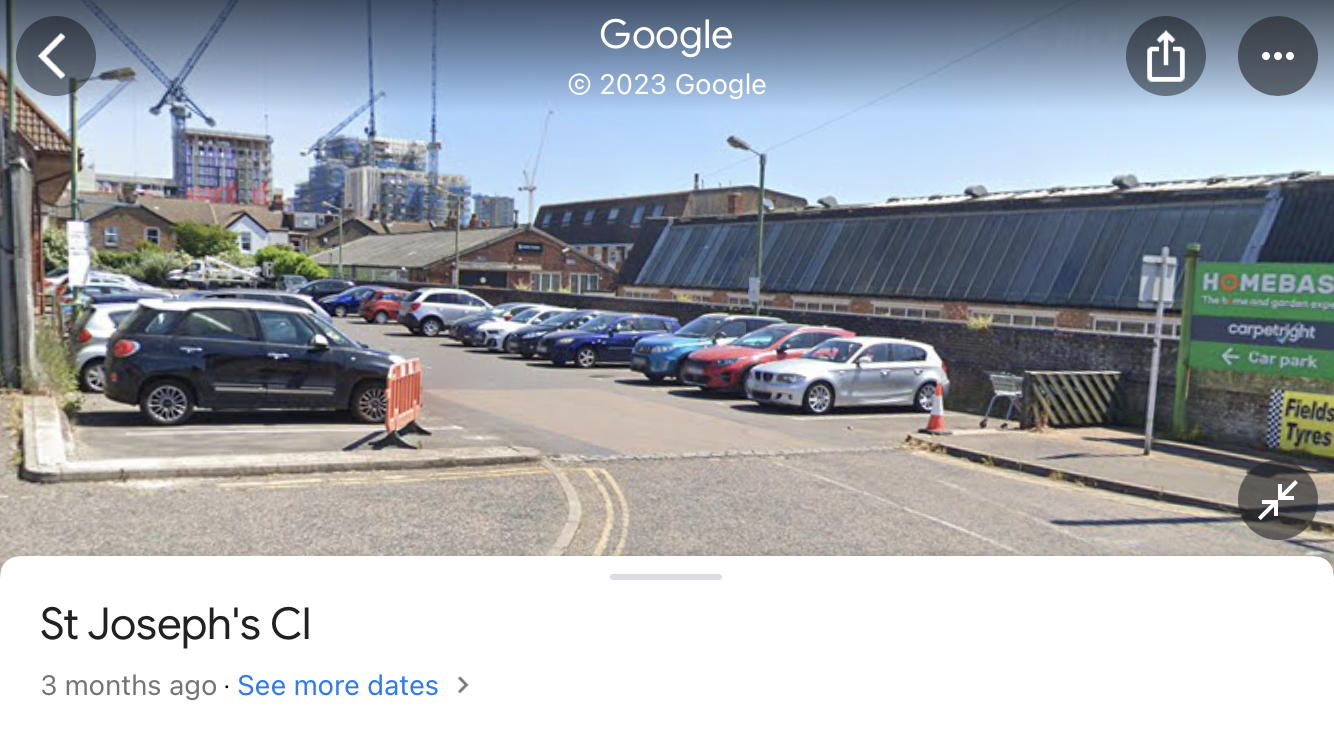Click the Fields Tyres checkered sign
The width and height of the screenshot is (1334, 750).
1300,423
